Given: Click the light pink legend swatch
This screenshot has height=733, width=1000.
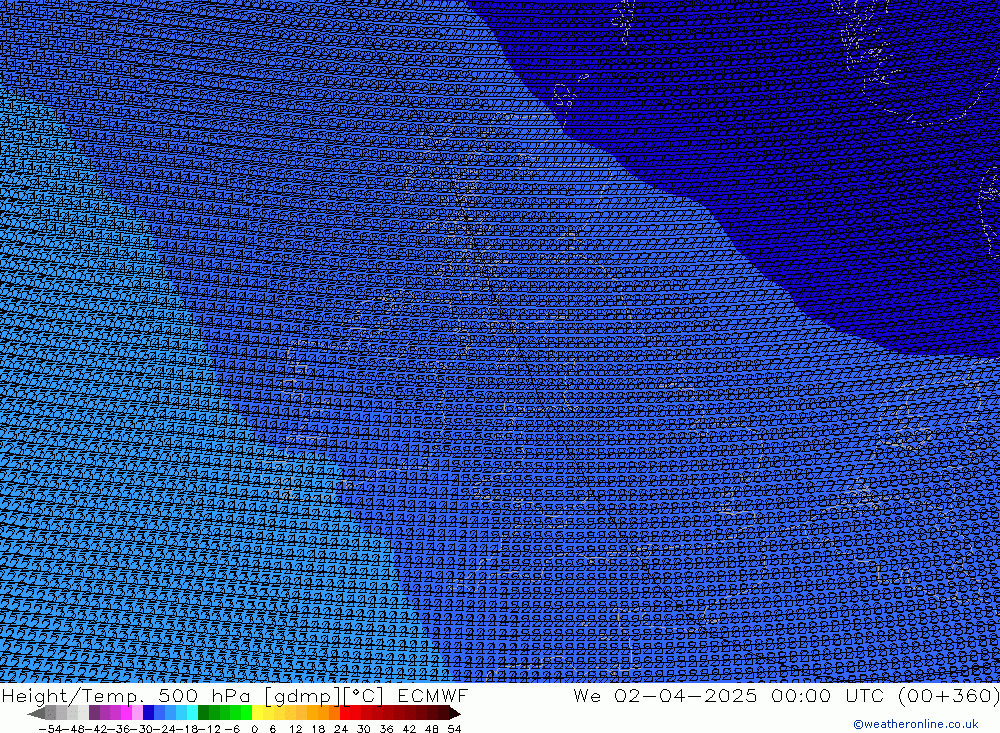Looking at the screenshot, I should 137,713.
